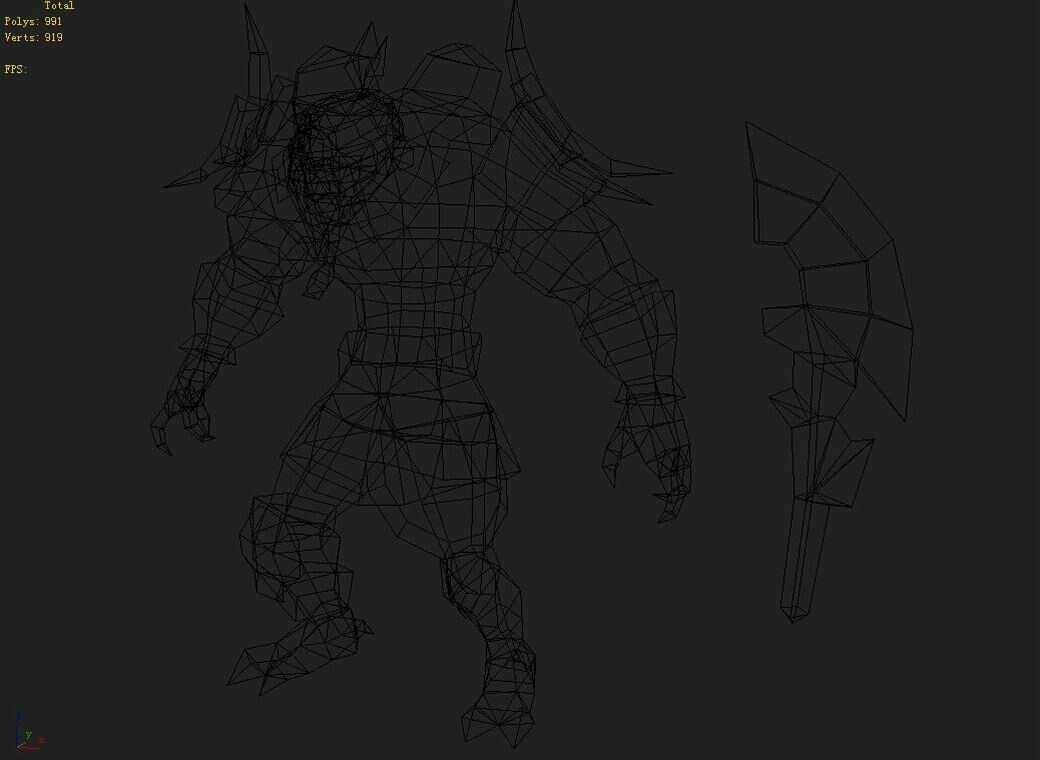Image resolution: width=1040 pixels, height=760 pixels.
Task: Click the FPS label in the overlay
Action: coord(14,69)
